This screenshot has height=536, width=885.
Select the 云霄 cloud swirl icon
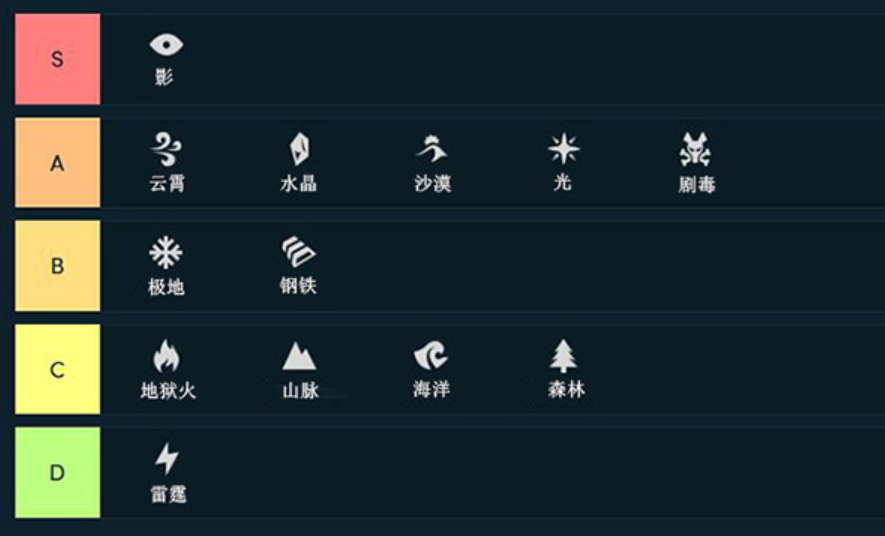[166, 150]
